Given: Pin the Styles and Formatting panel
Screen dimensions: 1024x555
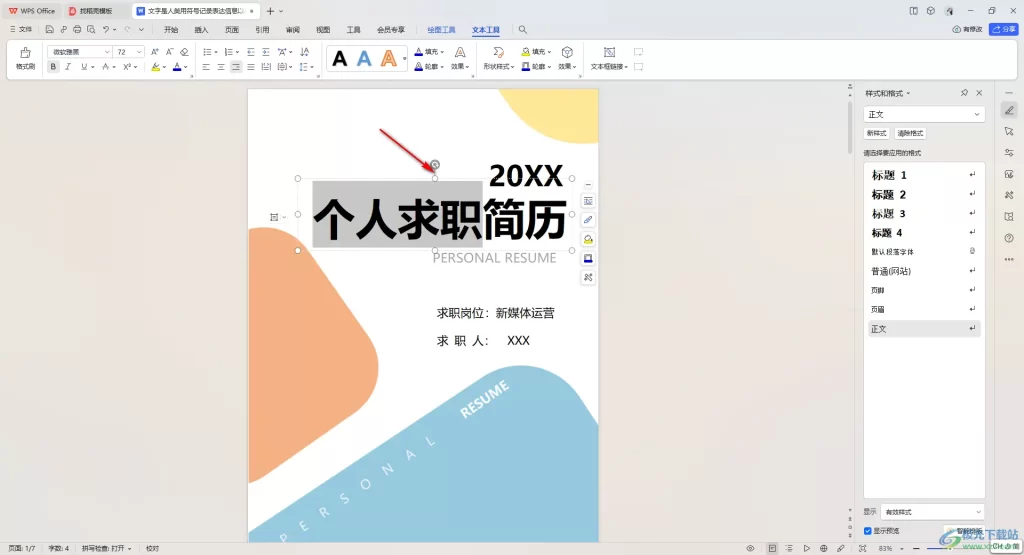Looking at the screenshot, I should pos(964,93).
